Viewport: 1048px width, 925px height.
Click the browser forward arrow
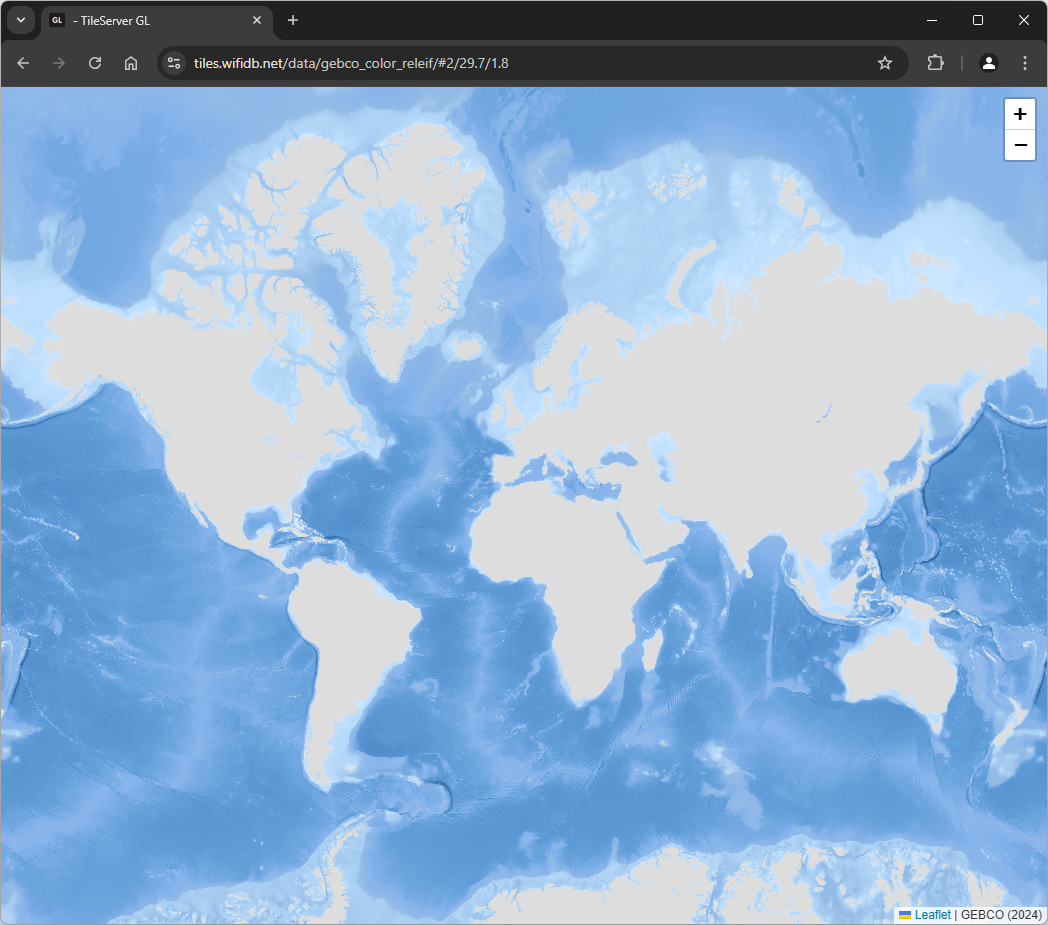[x=59, y=63]
